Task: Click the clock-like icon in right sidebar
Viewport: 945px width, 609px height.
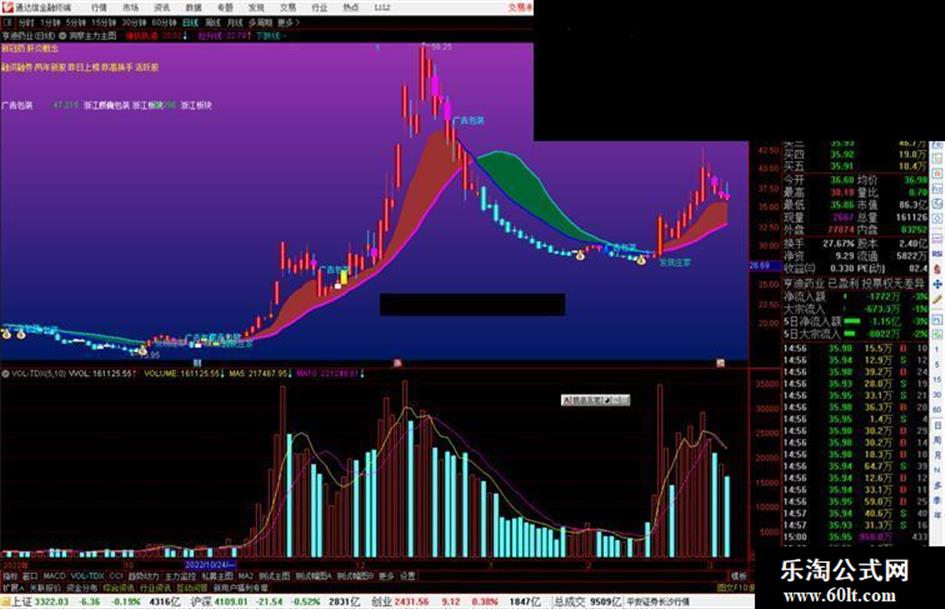Action: pos(937,204)
